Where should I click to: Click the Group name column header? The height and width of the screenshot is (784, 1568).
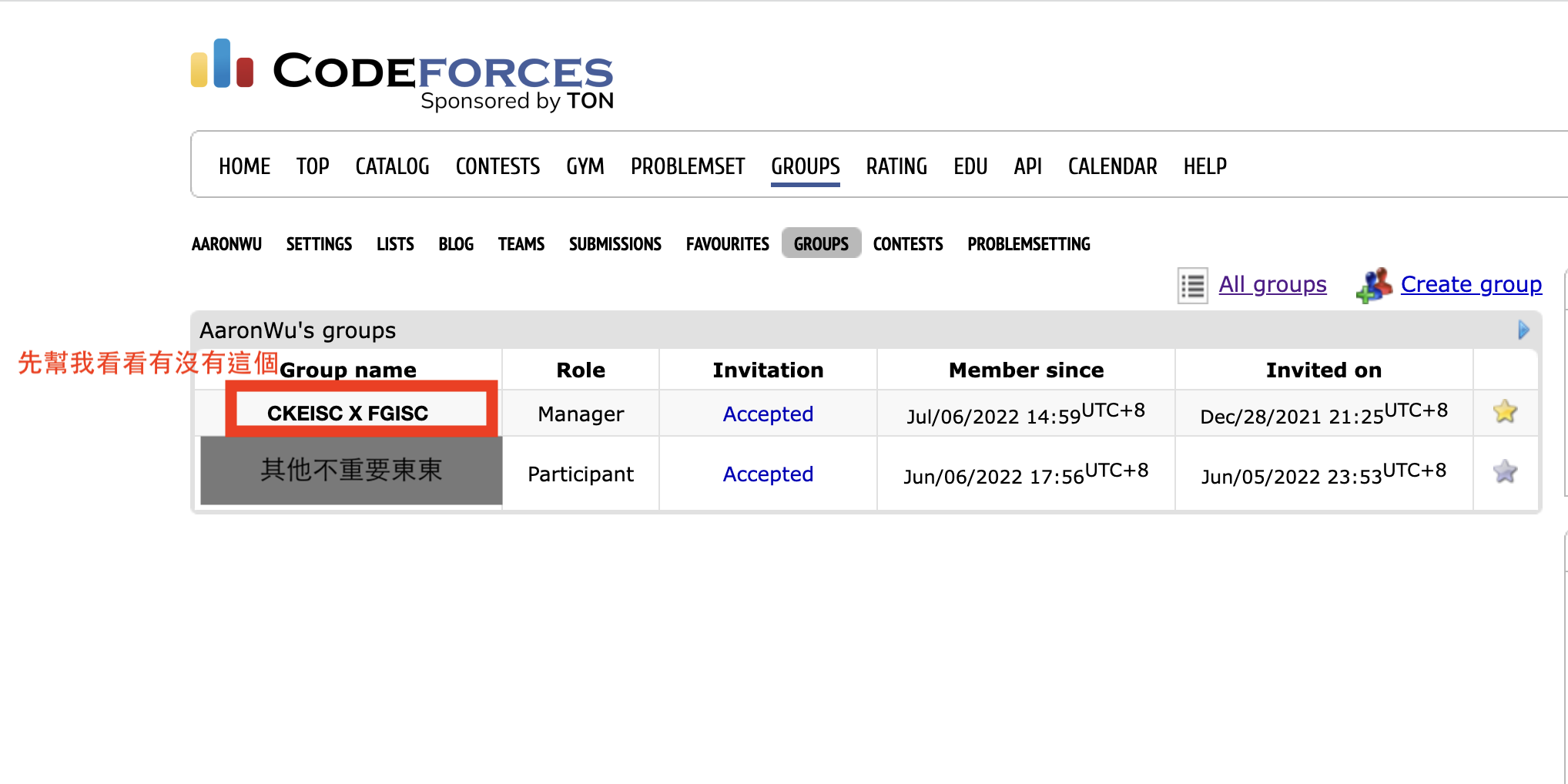click(348, 370)
